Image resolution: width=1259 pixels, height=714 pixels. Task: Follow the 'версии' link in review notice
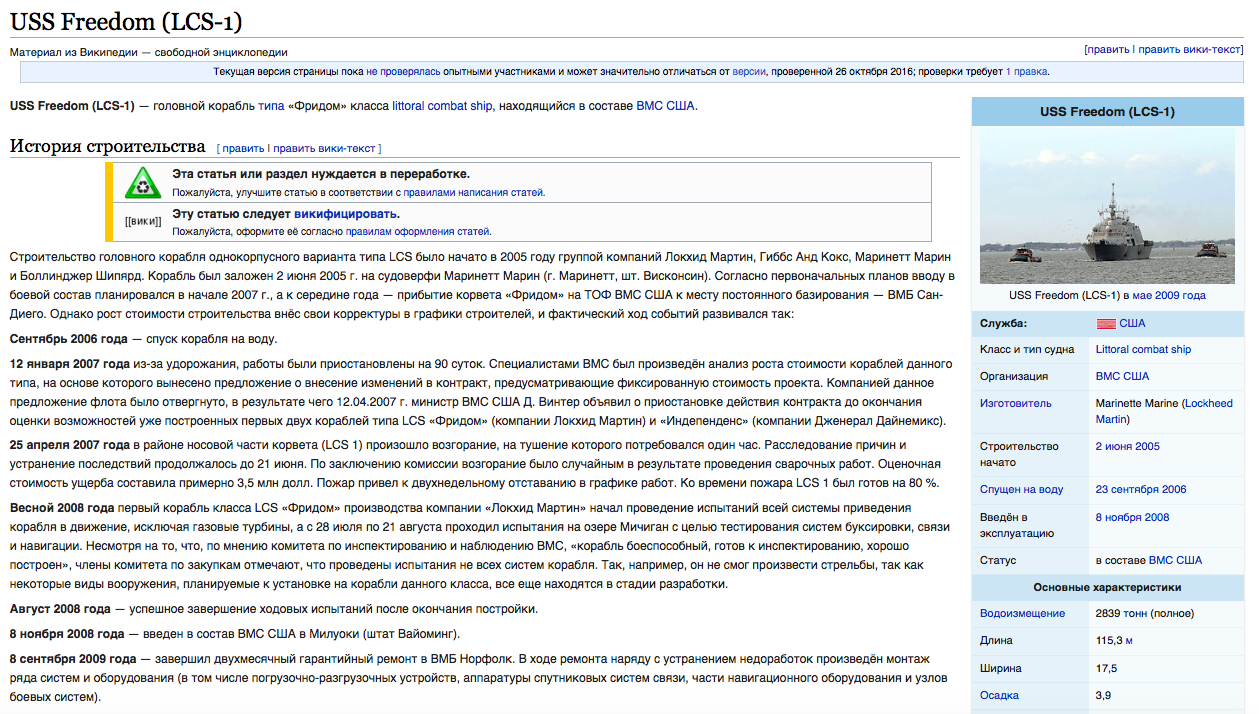click(x=749, y=72)
